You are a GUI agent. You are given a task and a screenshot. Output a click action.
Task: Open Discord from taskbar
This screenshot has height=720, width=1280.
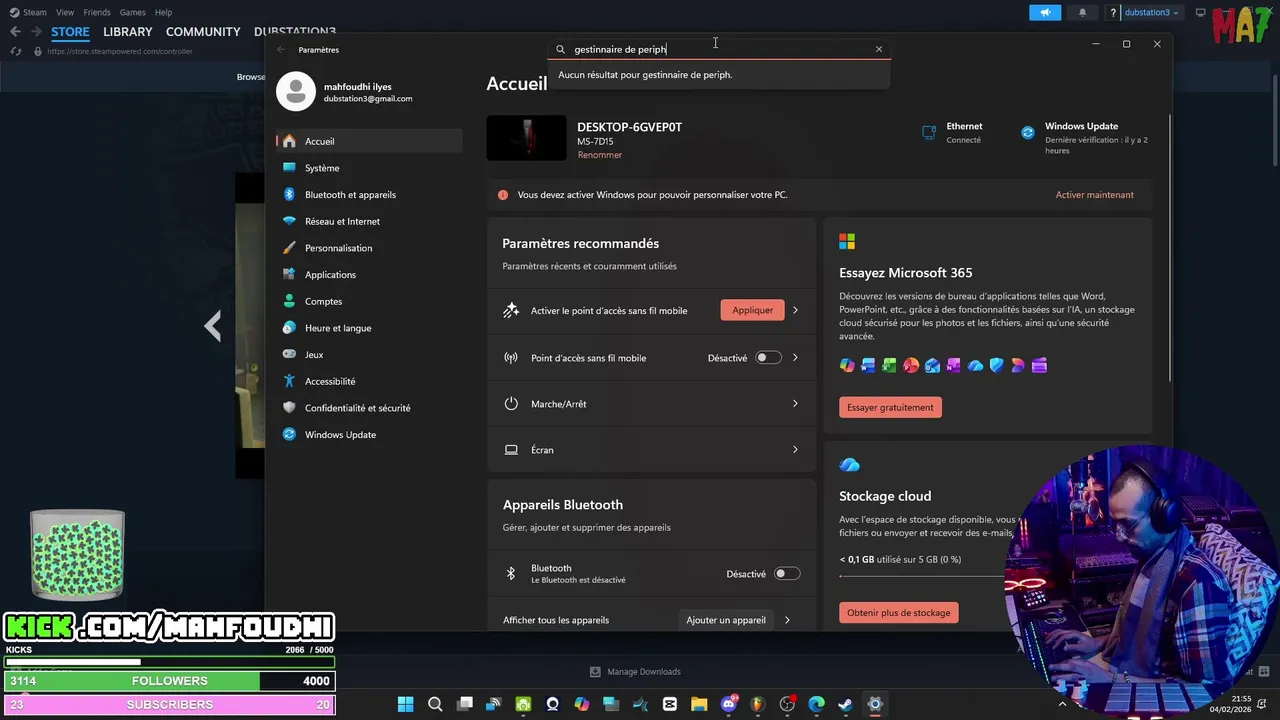point(729,704)
